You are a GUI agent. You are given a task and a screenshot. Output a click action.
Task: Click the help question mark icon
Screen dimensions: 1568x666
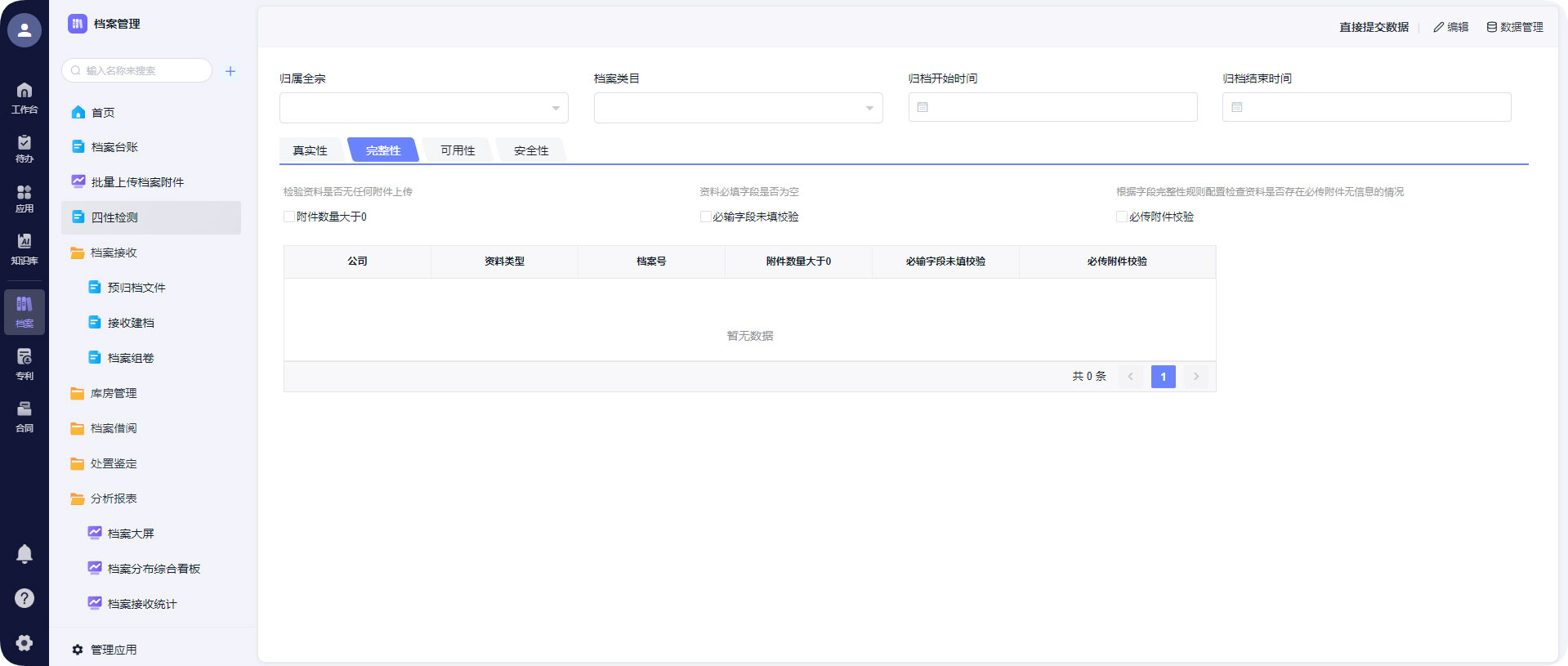[x=25, y=598]
